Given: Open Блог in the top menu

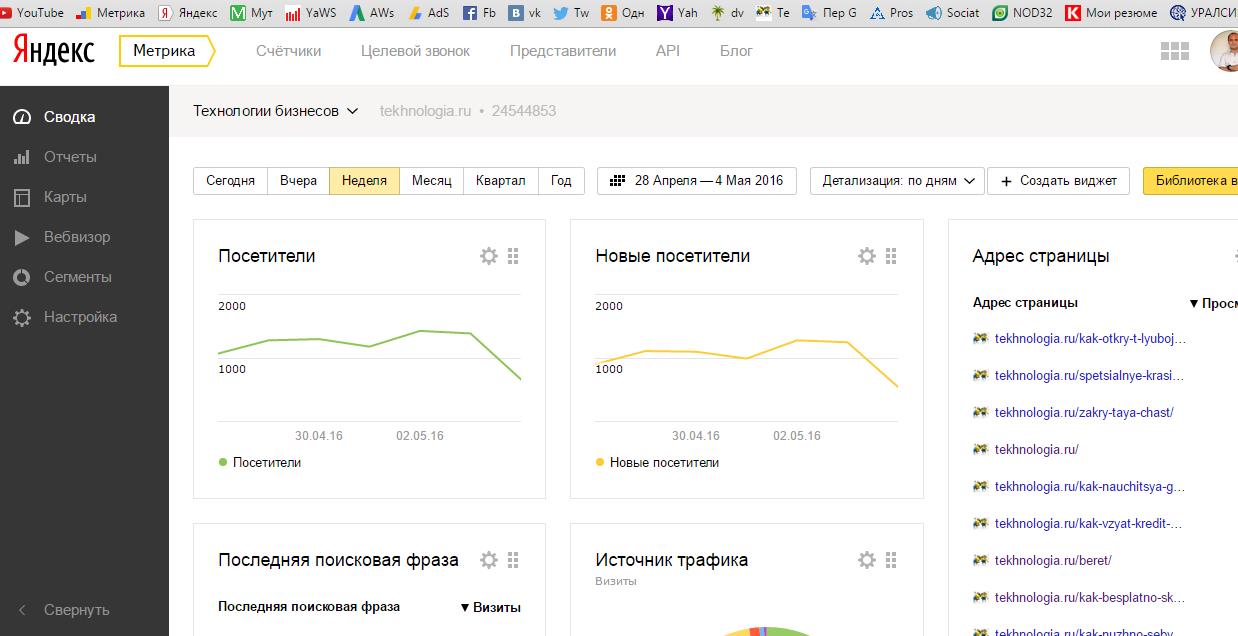Looking at the screenshot, I should (x=736, y=51).
